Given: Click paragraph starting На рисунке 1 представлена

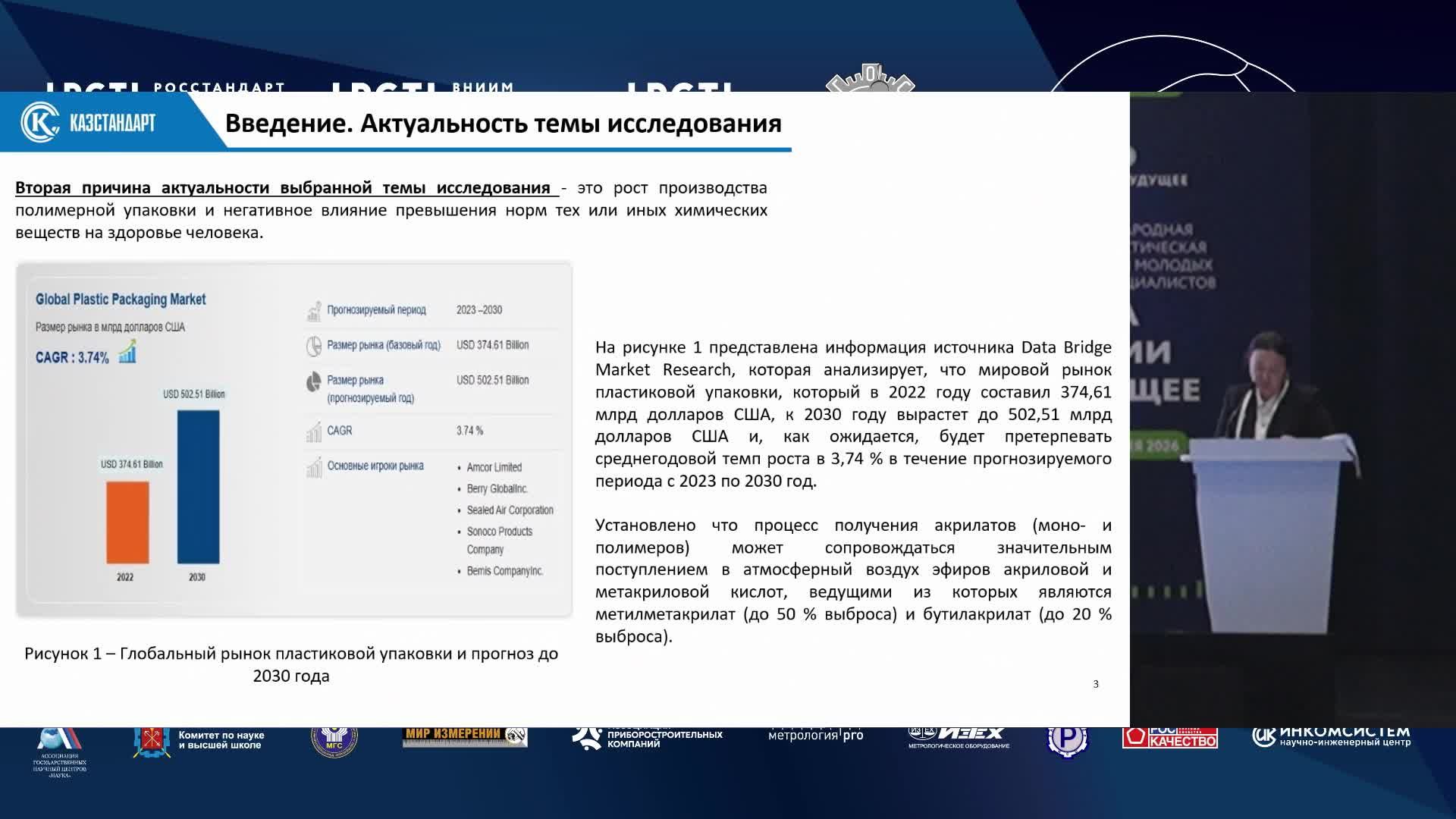Looking at the screenshot, I should pyautogui.click(x=853, y=414).
